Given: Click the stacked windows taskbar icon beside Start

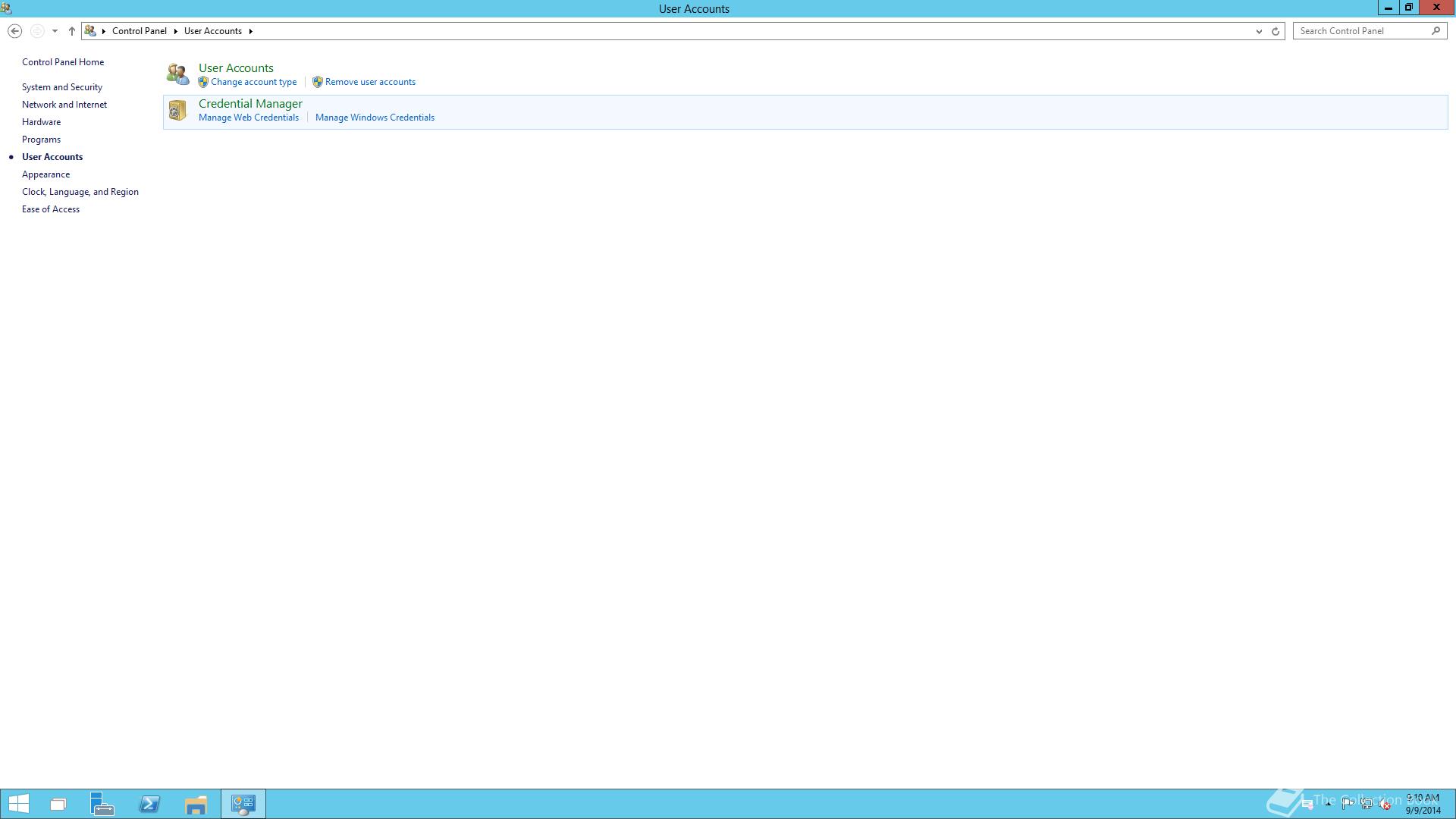Looking at the screenshot, I should point(58,804).
